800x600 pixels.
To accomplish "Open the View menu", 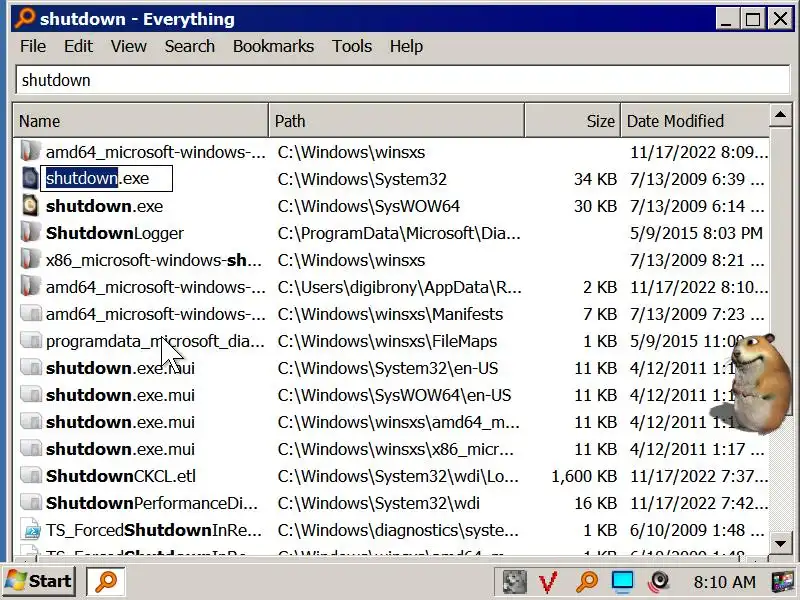I will pos(129,46).
